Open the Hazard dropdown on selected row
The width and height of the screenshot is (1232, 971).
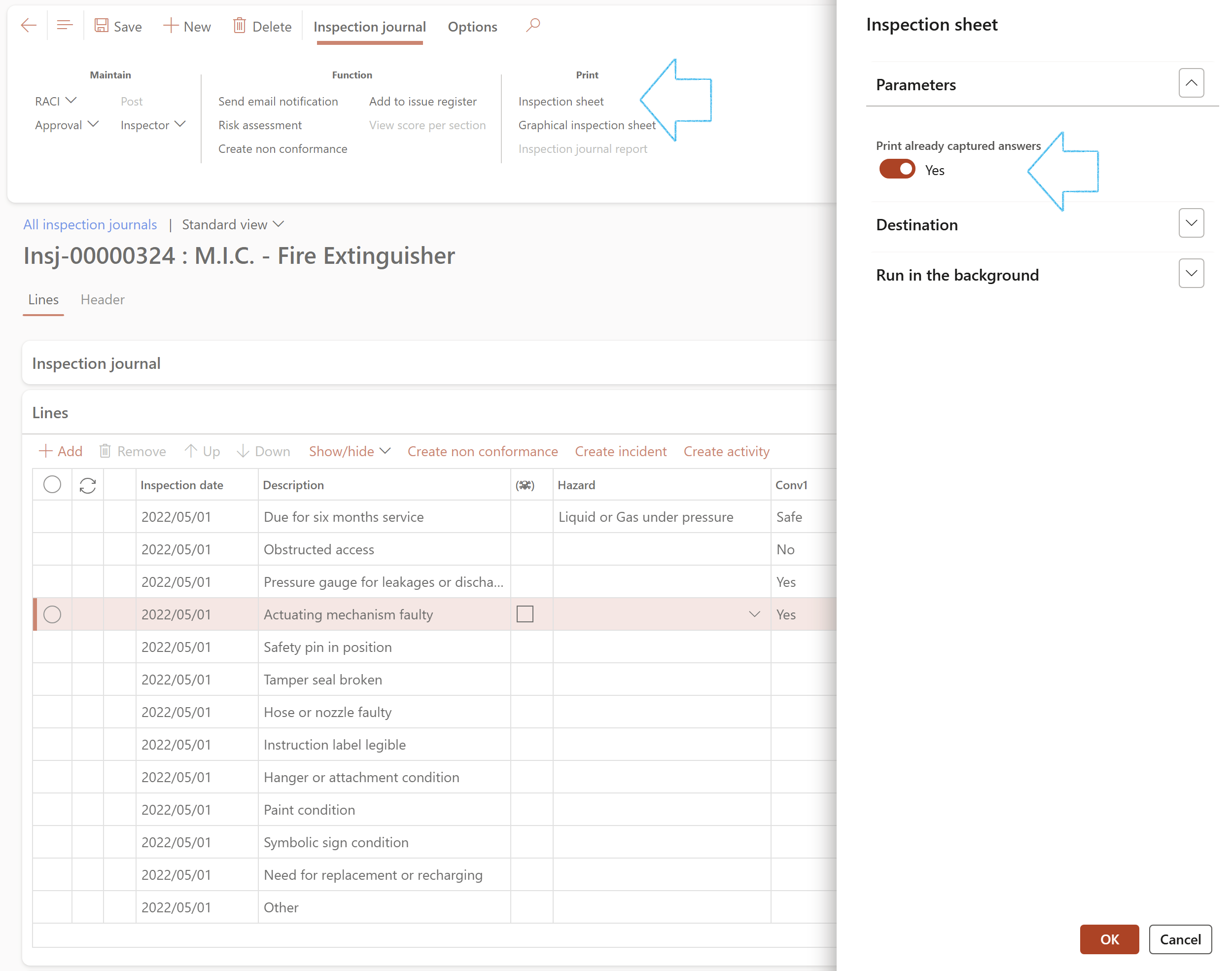(x=754, y=614)
